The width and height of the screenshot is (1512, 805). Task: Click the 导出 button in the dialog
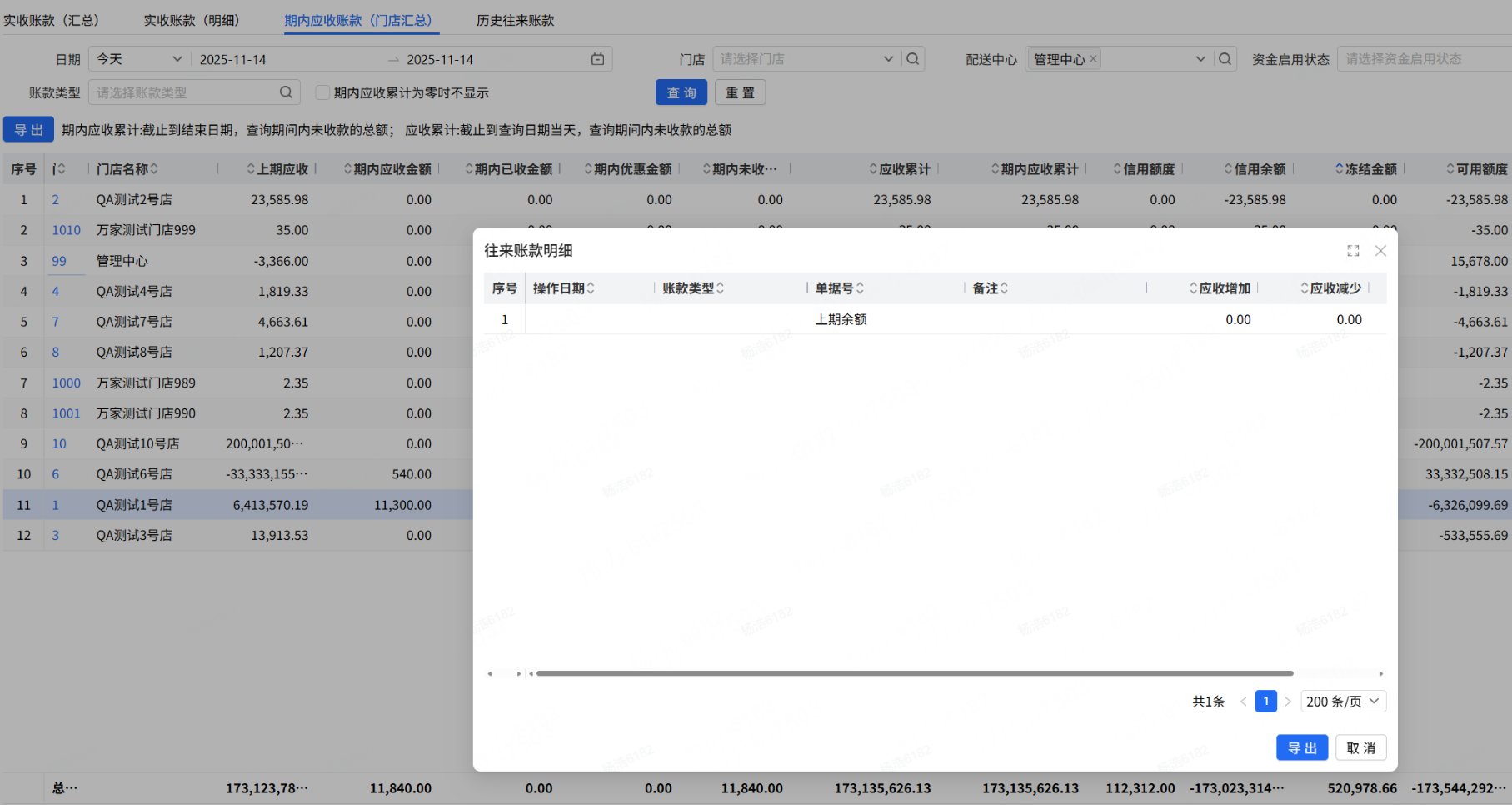1301,748
